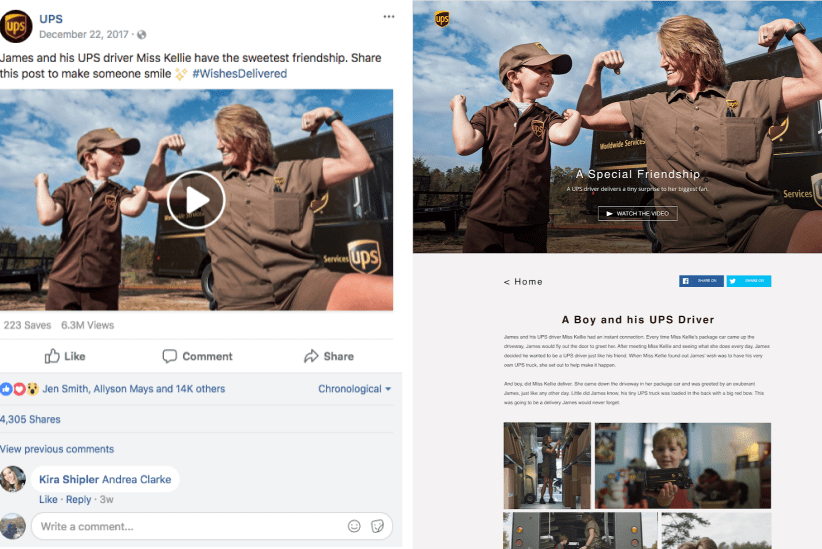This screenshot has width=822, height=549.
Task: Open the #WishesDelivered hashtag
Action: (x=240, y=74)
